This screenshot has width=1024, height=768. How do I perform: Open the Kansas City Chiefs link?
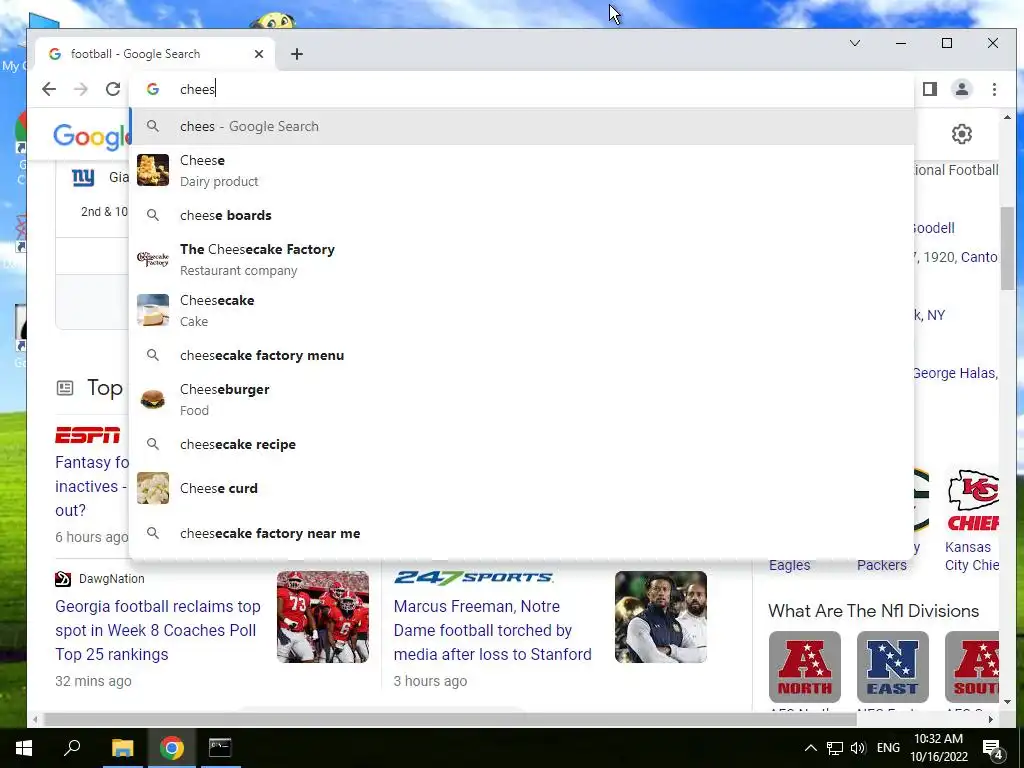972,556
